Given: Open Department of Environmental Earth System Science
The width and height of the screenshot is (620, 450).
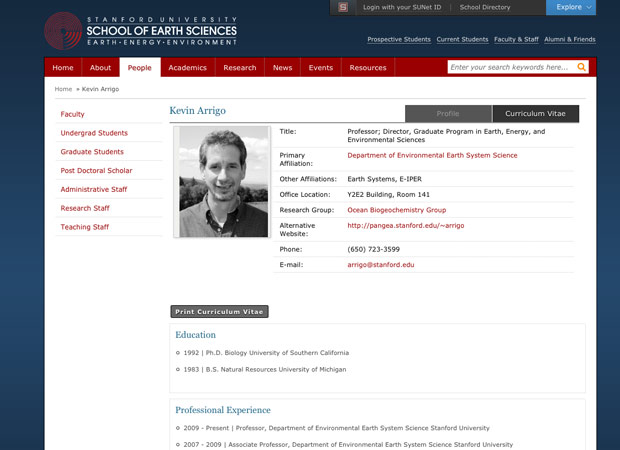Looking at the screenshot, I should 432,155.
